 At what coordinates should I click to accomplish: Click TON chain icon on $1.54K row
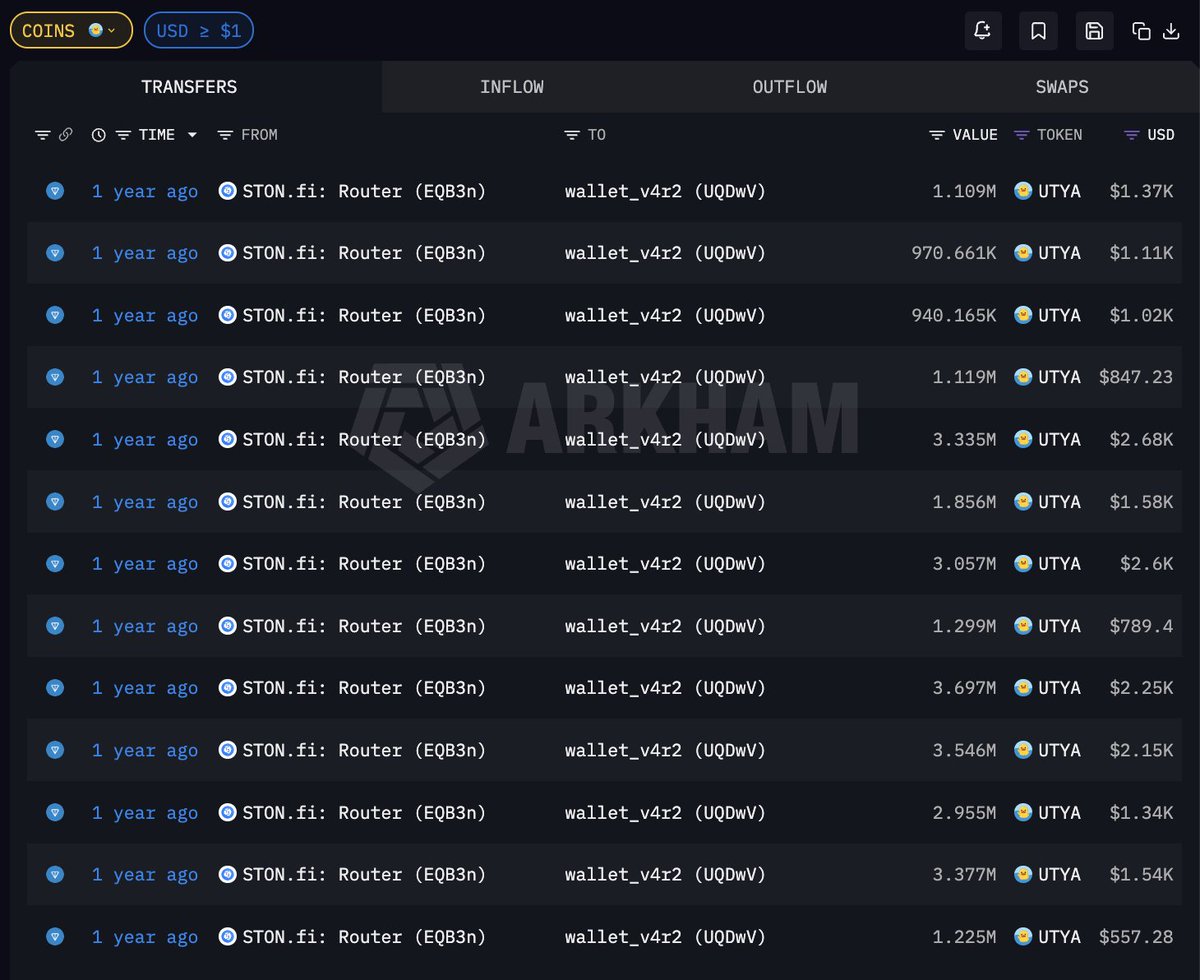click(x=55, y=874)
